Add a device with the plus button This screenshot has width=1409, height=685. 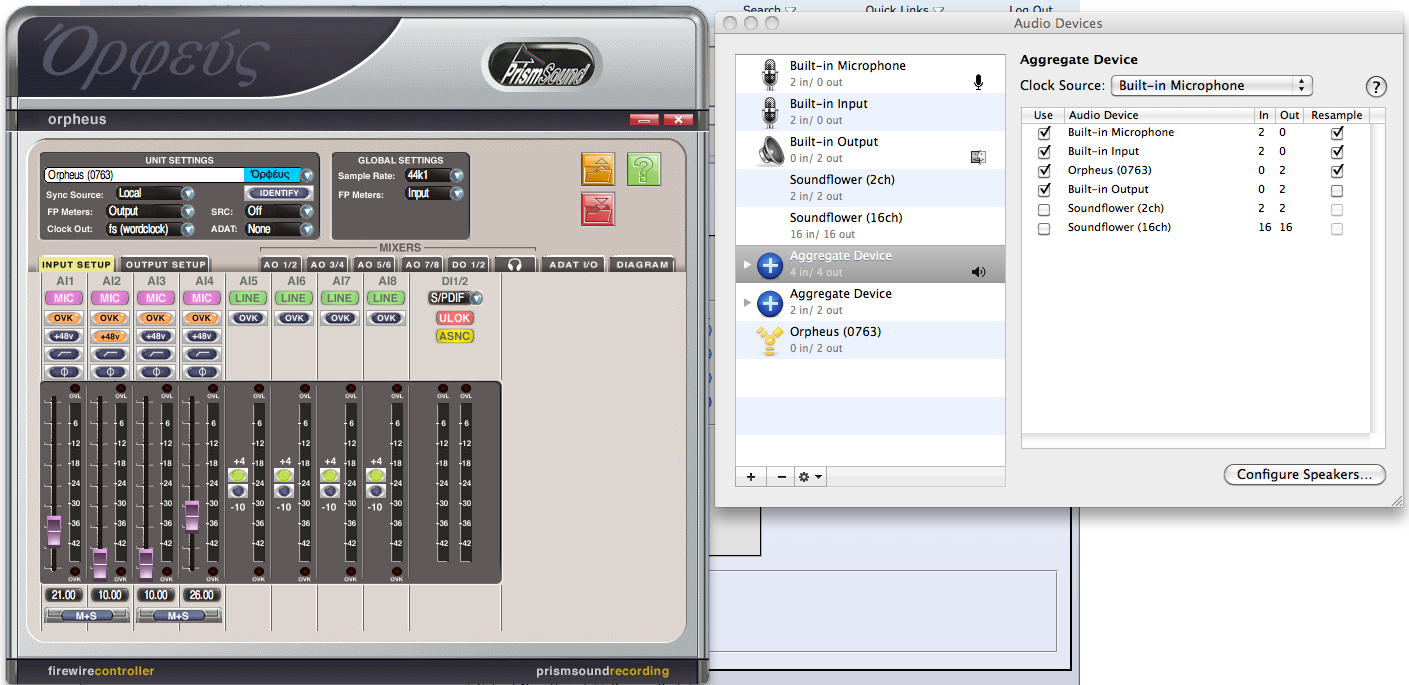751,477
